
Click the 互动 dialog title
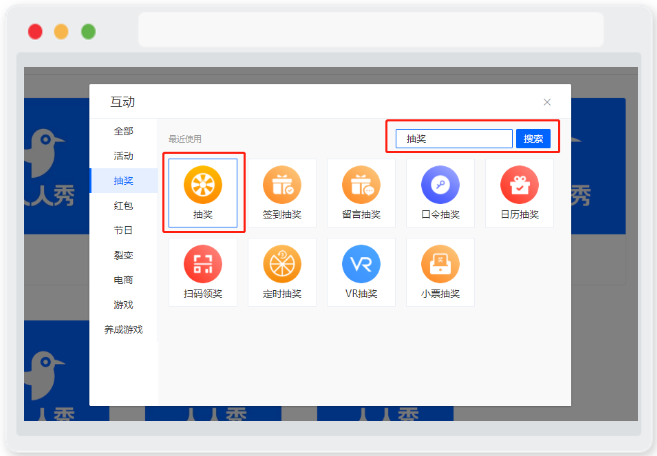122,102
